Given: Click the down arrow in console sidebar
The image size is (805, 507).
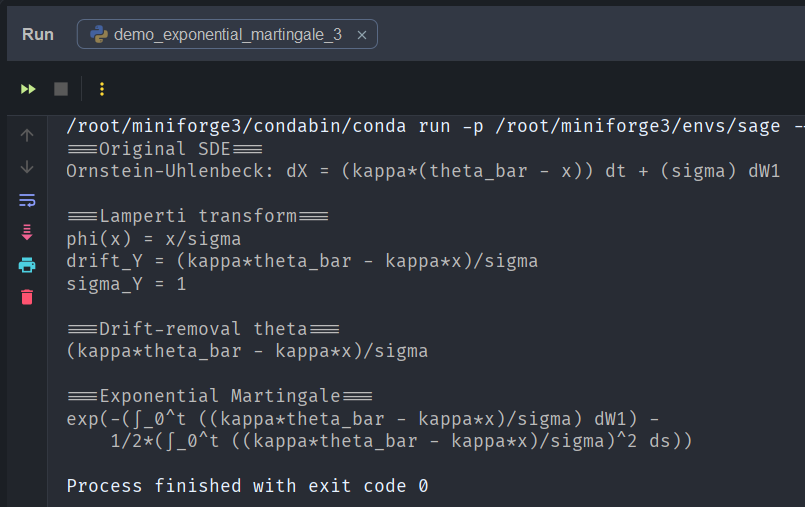Looking at the screenshot, I should tap(27, 167).
